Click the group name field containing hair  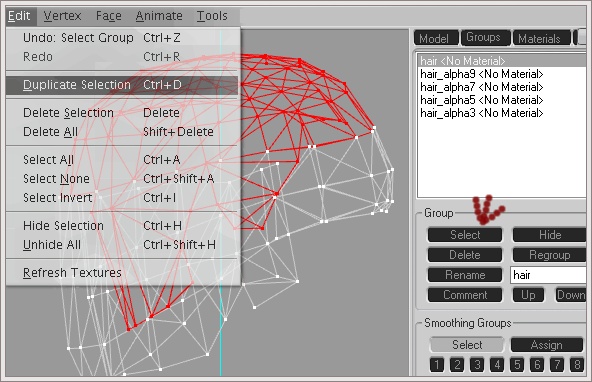tap(548, 275)
